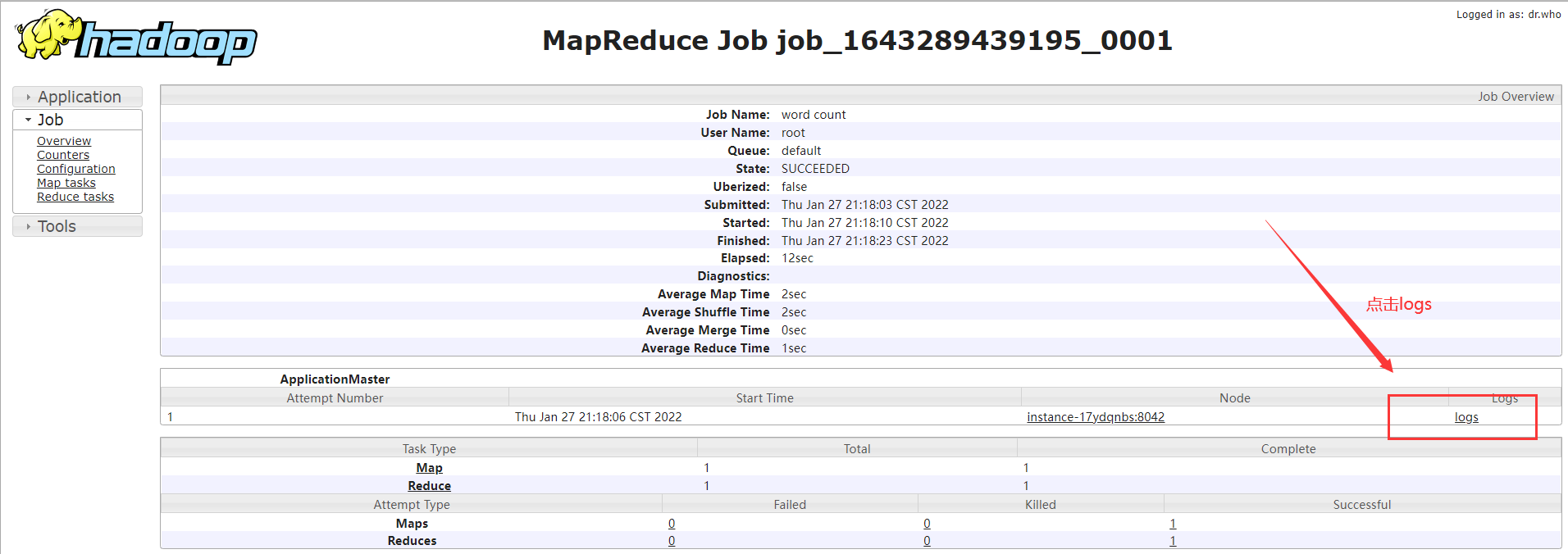The image size is (1568, 554).
Task: Click the Job Overview panel header
Action: tap(1516, 97)
